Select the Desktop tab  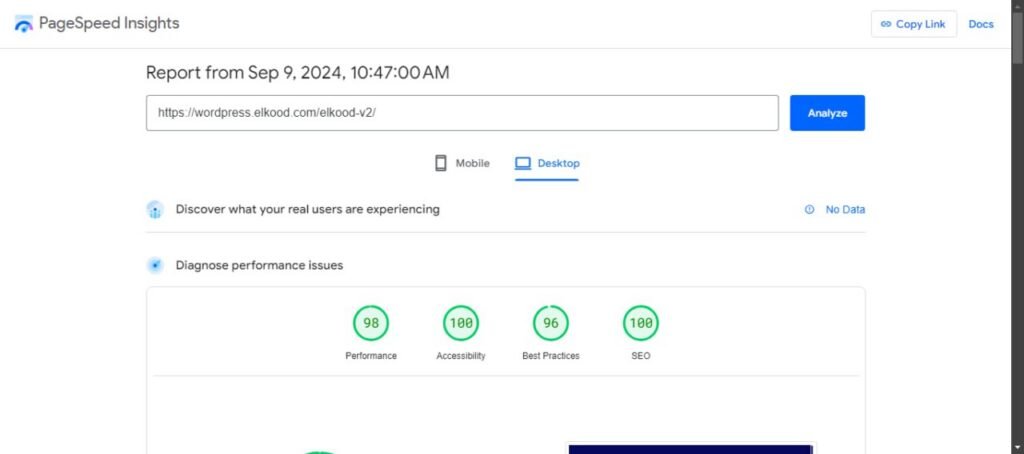[x=547, y=163]
